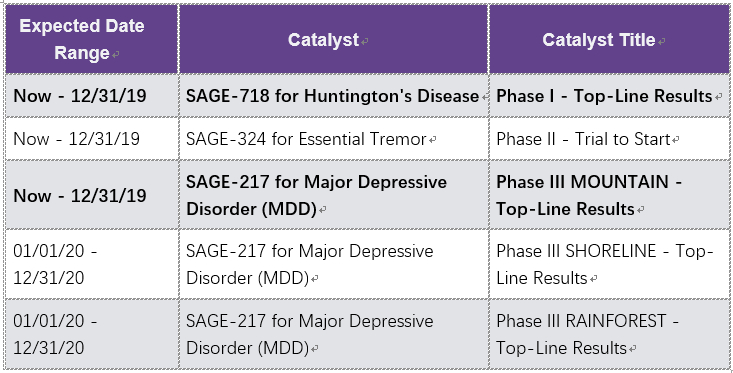
Task: Select the Phase III MOUNTAIN results cell
Action: pos(609,195)
